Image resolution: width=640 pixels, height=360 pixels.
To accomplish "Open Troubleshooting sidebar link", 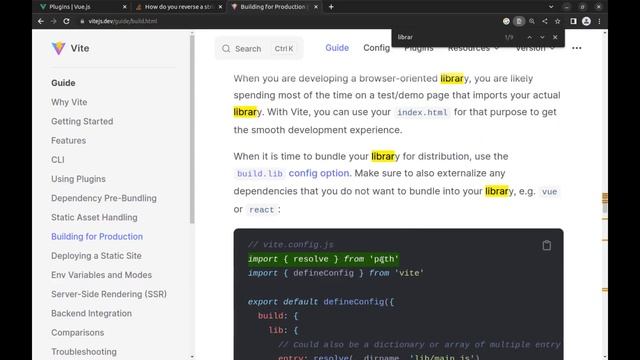I will [x=84, y=351].
